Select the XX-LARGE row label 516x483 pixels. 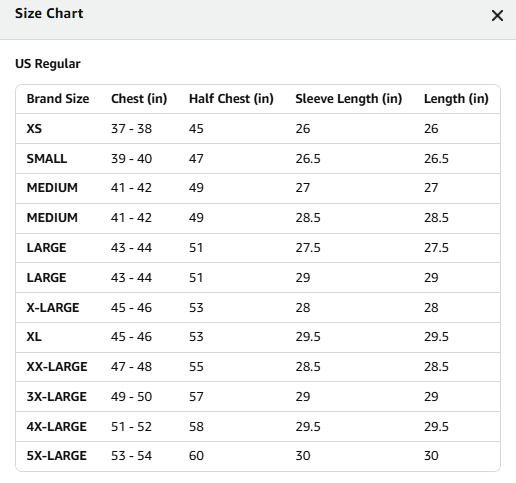[x=57, y=367]
